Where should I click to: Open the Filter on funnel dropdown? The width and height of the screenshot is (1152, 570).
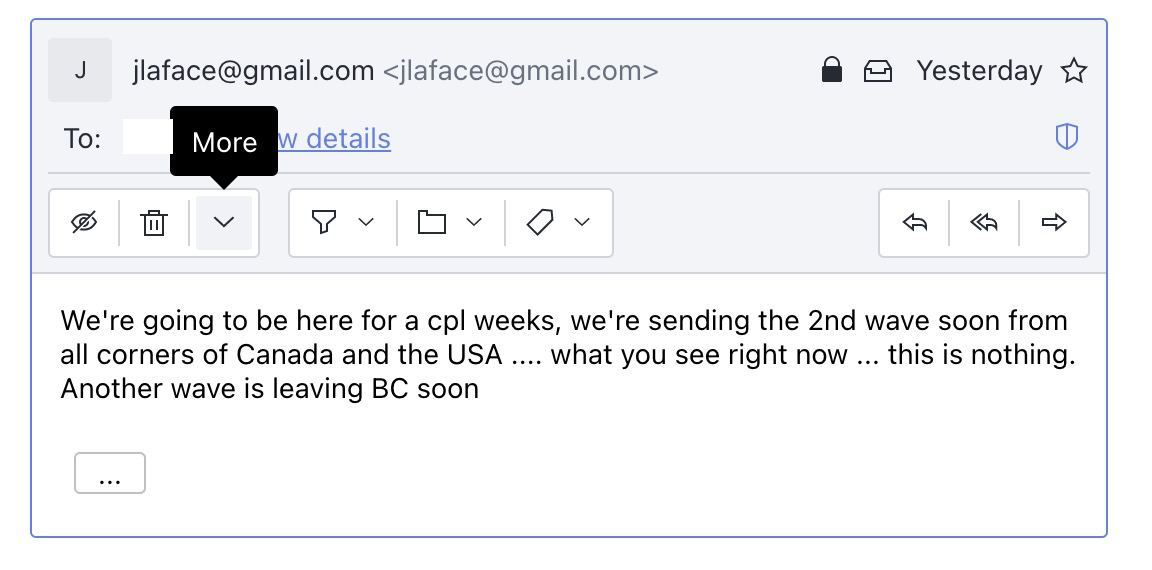click(x=343, y=223)
